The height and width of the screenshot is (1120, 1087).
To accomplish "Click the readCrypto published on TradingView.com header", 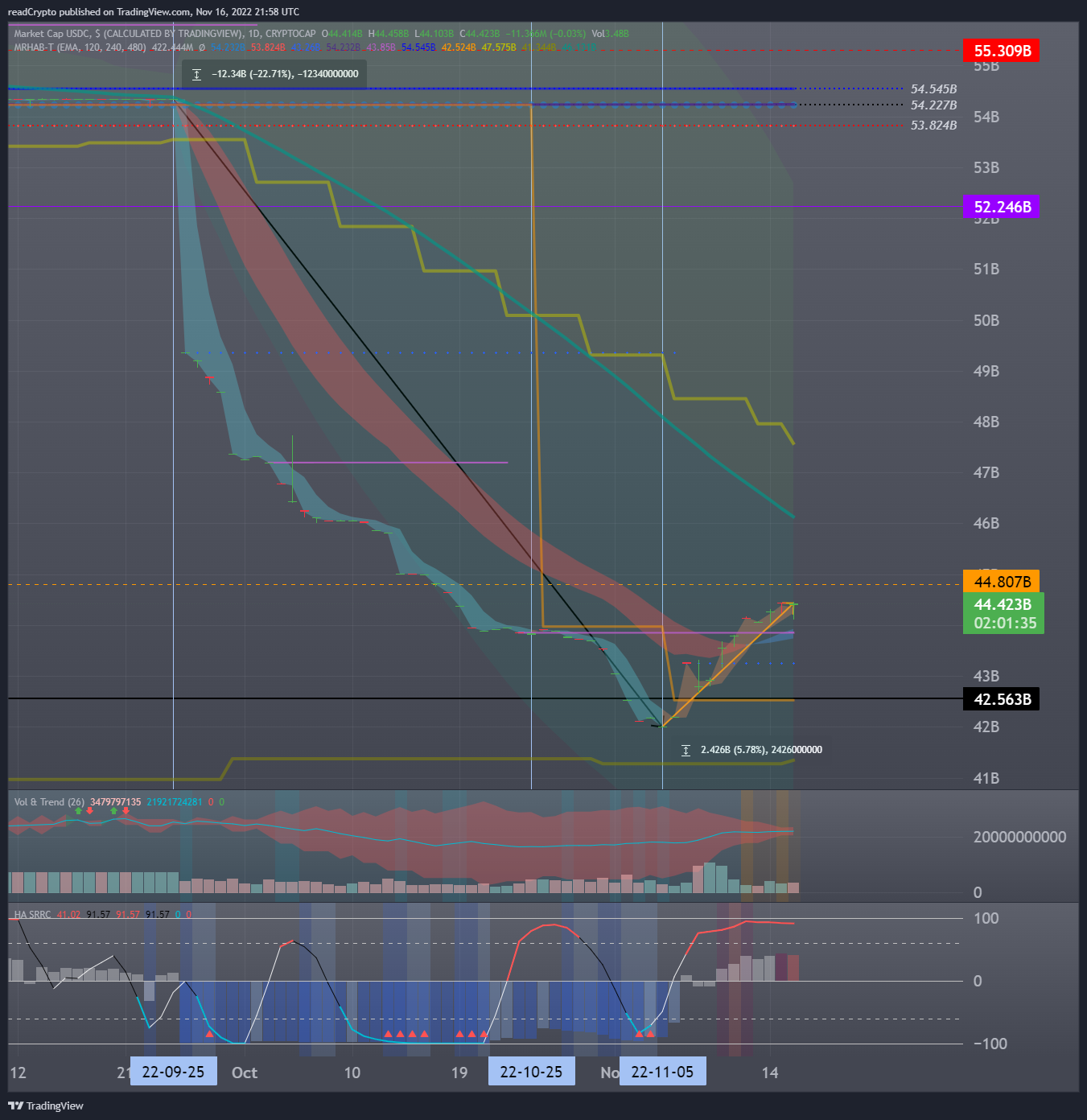I will click(154, 12).
